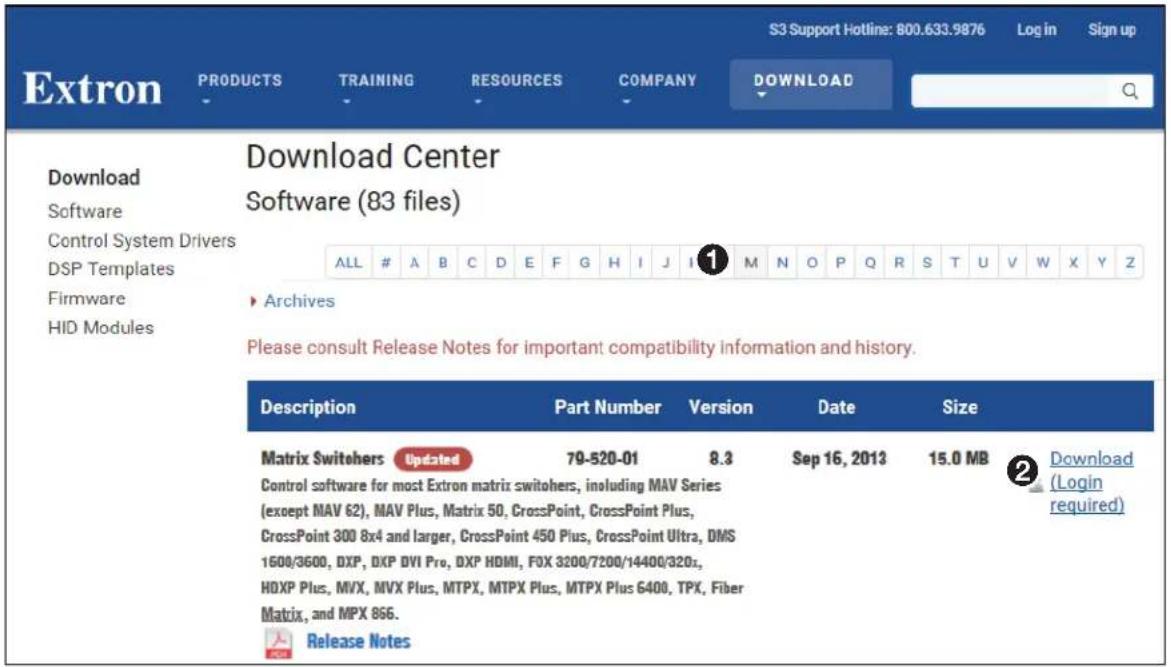This screenshot has height=667, width=1171.
Task: Click the Description column header
Action: click(308, 408)
